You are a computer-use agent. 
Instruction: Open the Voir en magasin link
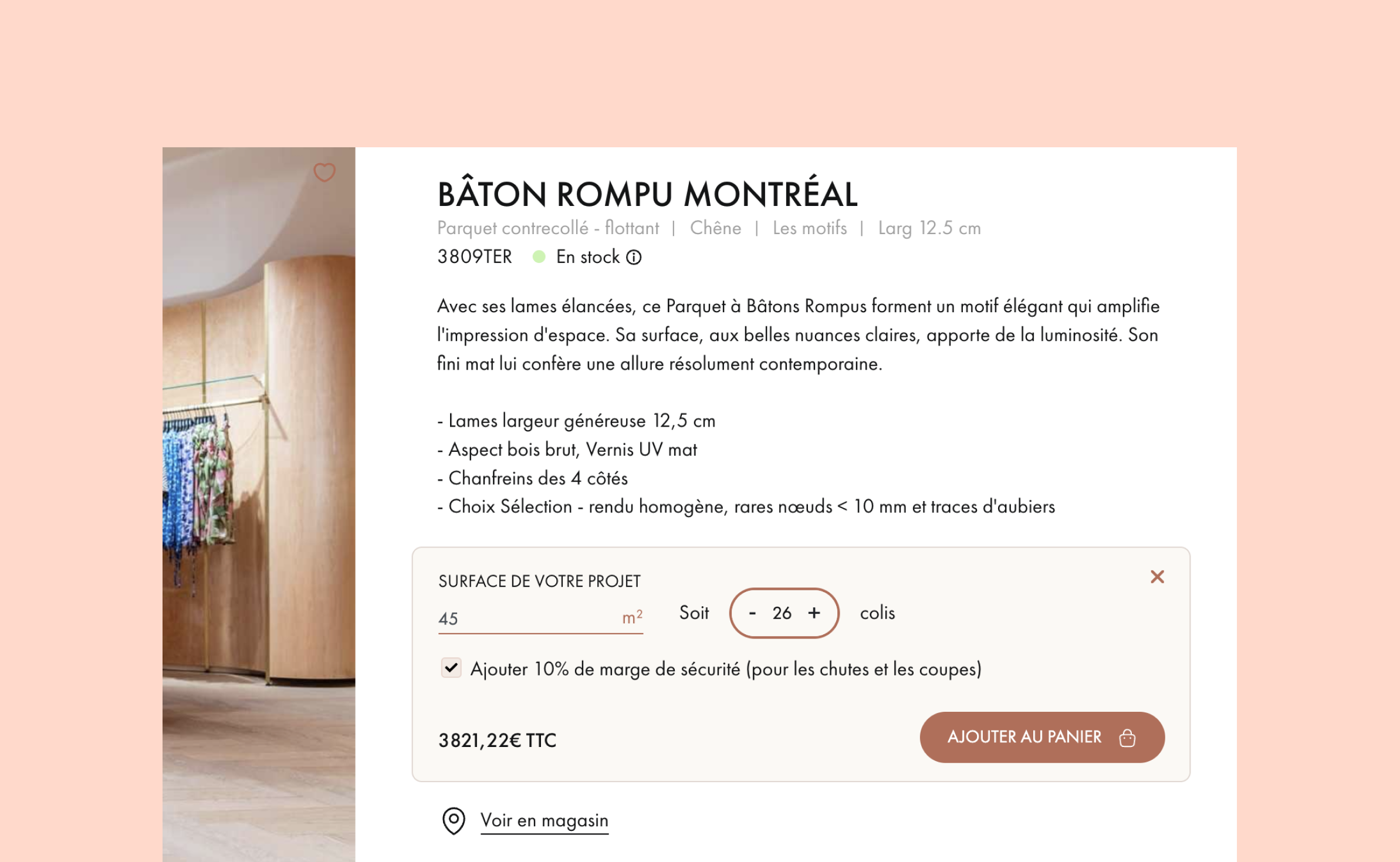click(544, 820)
